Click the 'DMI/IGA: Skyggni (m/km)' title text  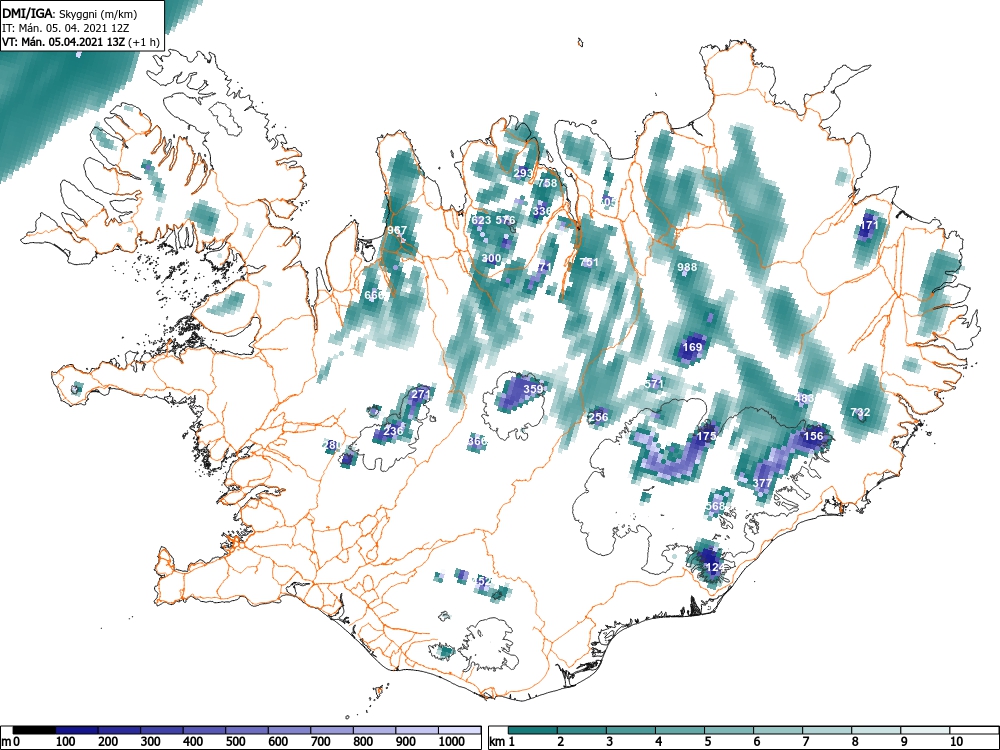70,13
